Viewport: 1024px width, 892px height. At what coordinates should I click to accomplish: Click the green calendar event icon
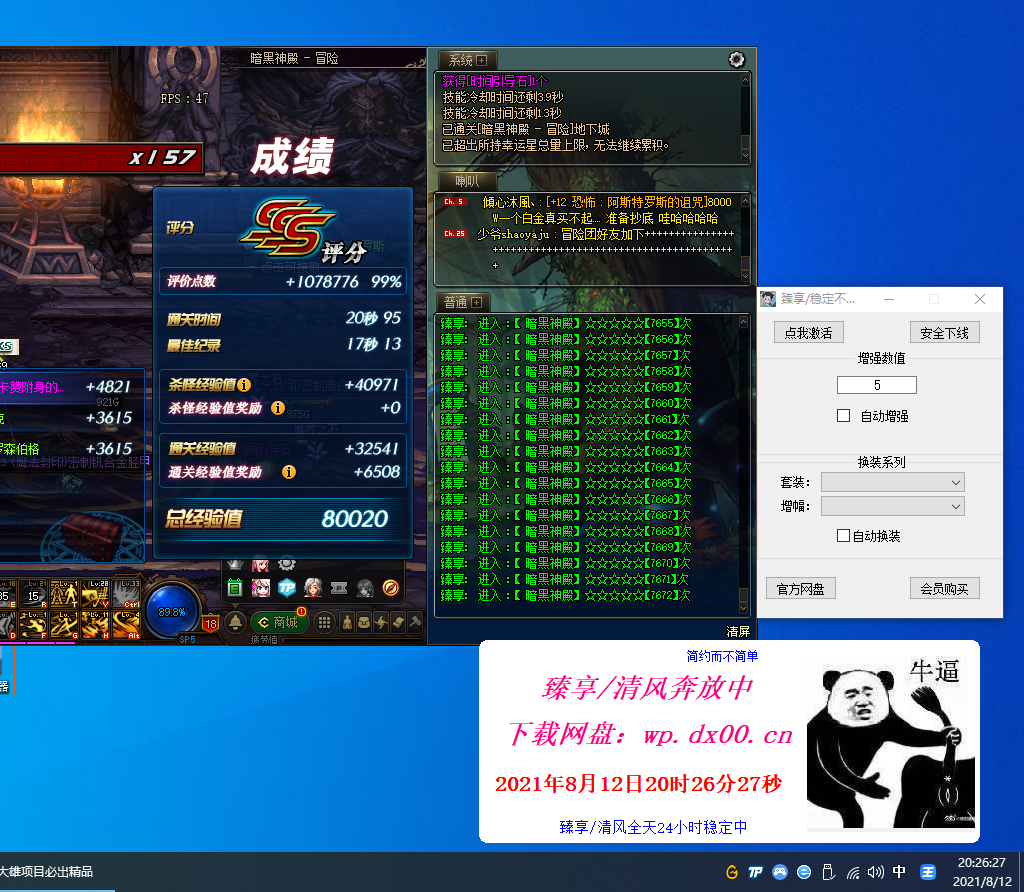point(235,588)
